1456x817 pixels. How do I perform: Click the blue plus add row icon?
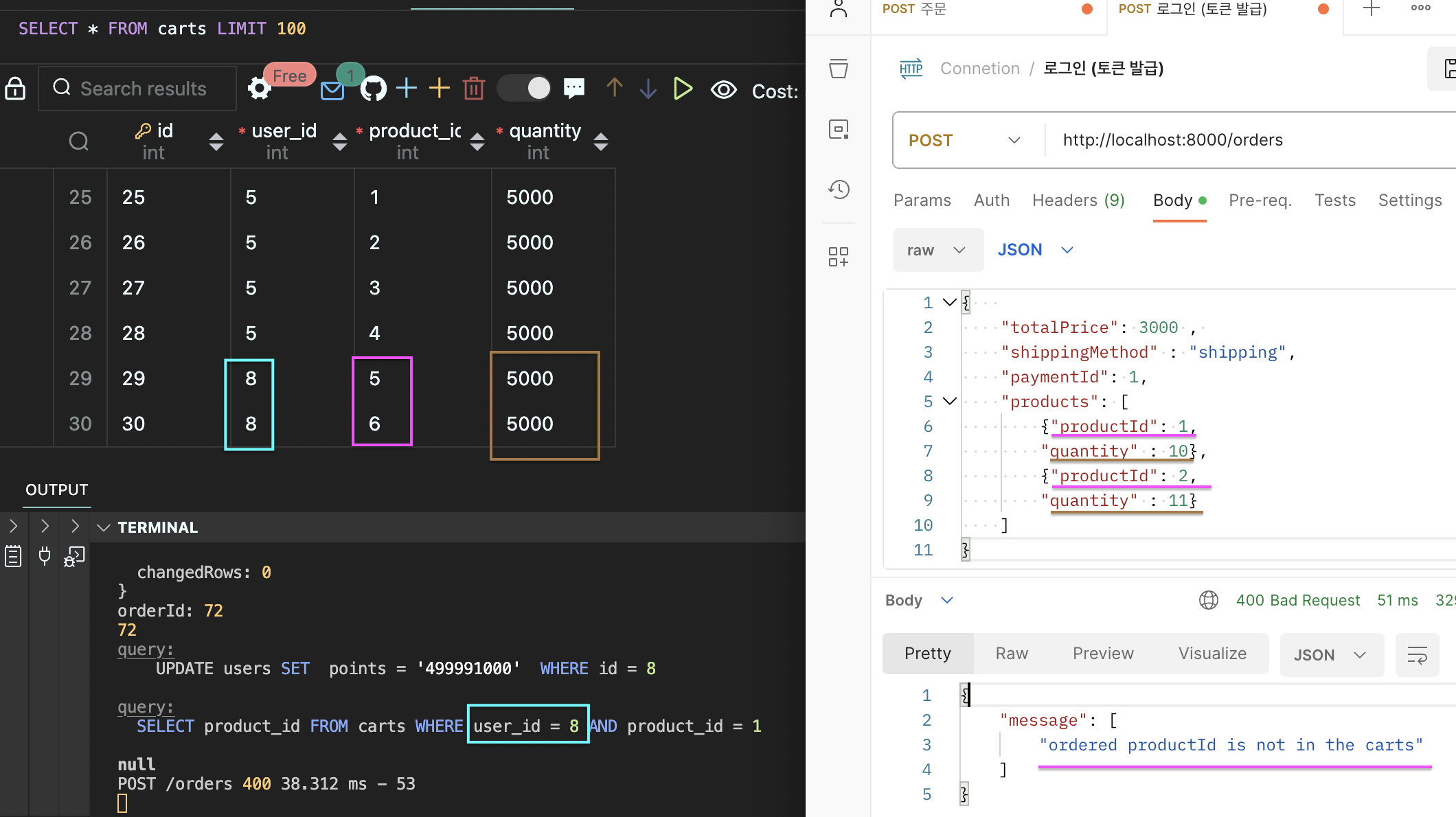[x=407, y=88]
